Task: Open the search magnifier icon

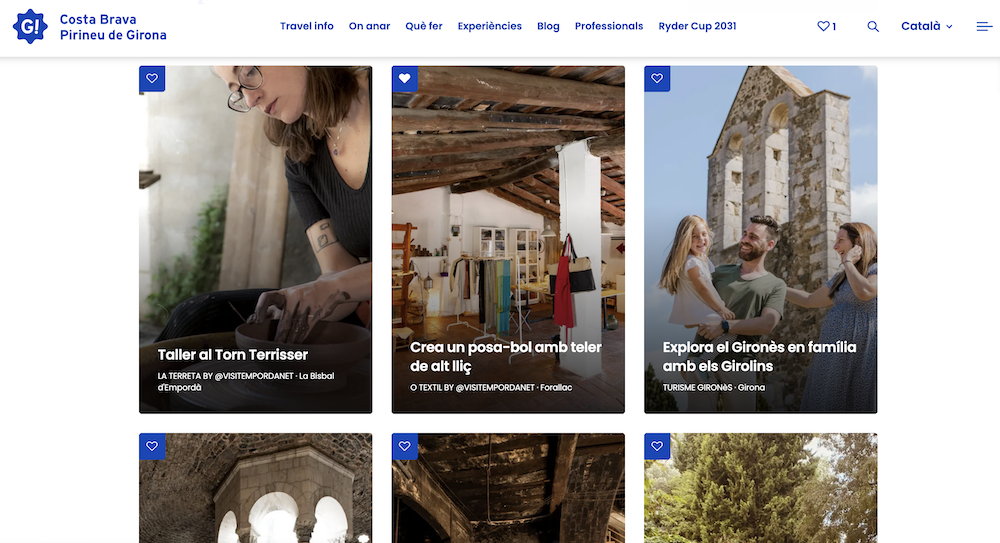Action: [873, 26]
